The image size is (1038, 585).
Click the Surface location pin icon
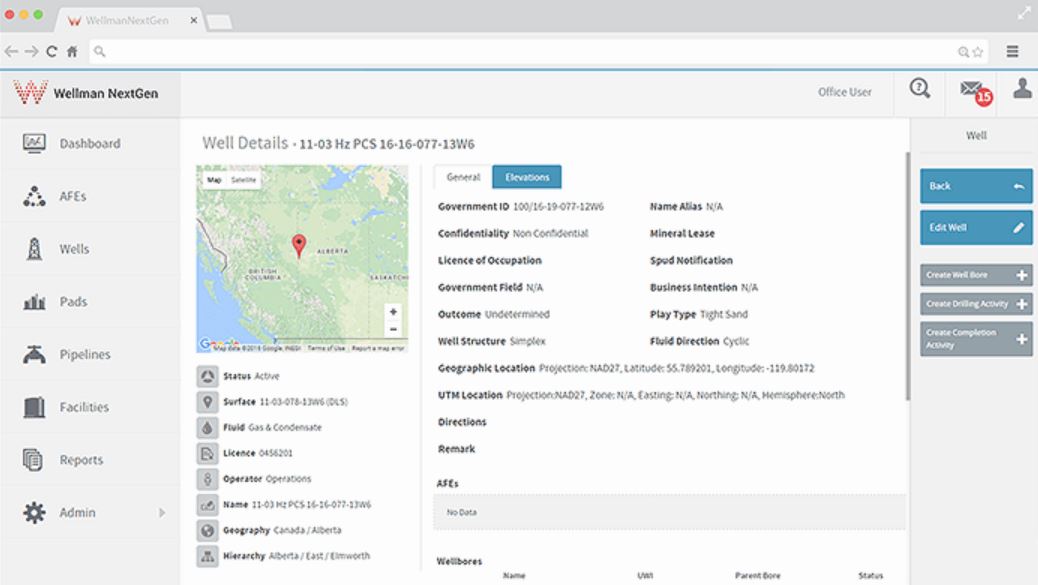point(207,402)
